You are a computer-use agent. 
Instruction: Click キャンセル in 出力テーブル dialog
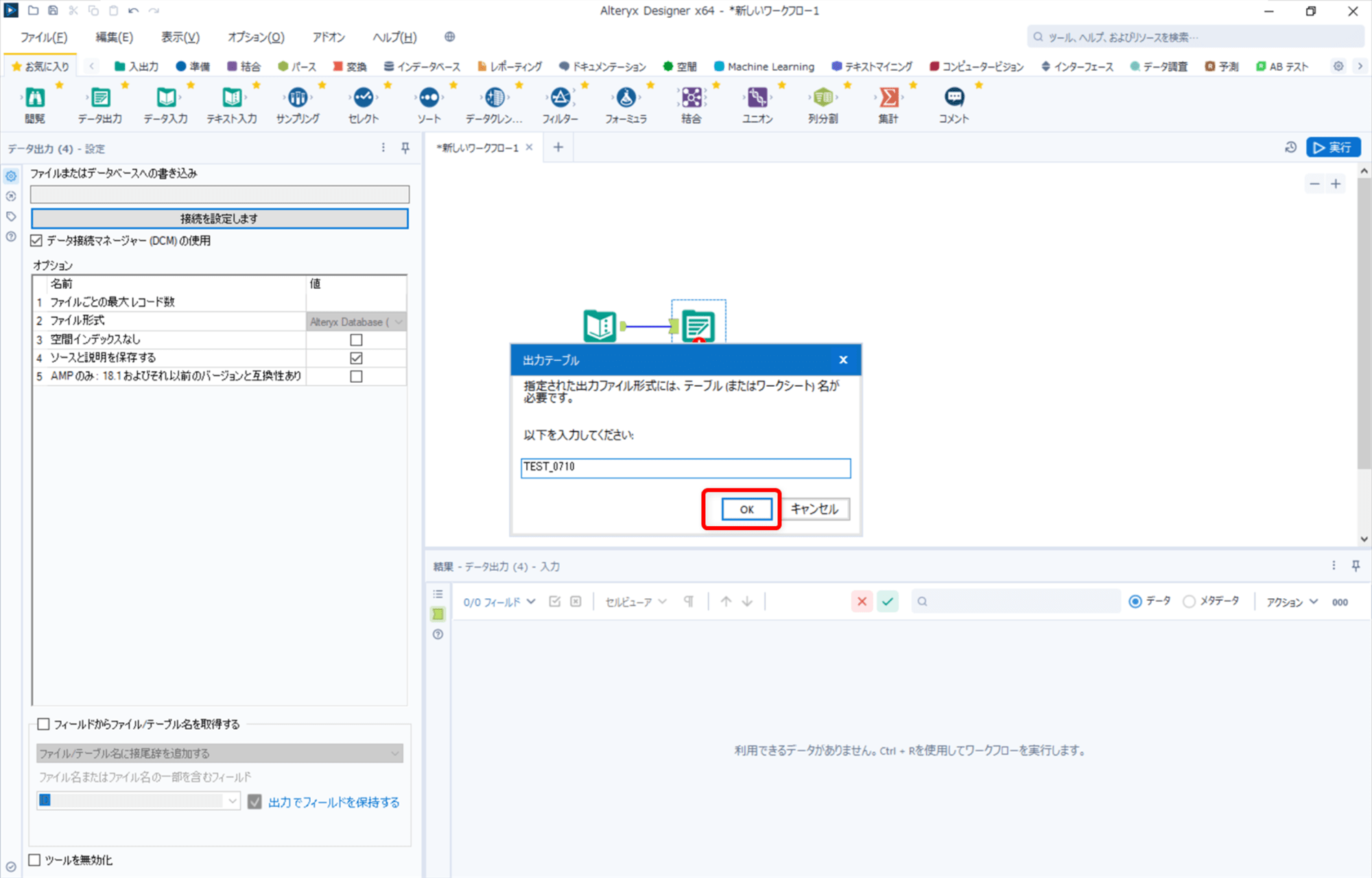tap(814, 509)
